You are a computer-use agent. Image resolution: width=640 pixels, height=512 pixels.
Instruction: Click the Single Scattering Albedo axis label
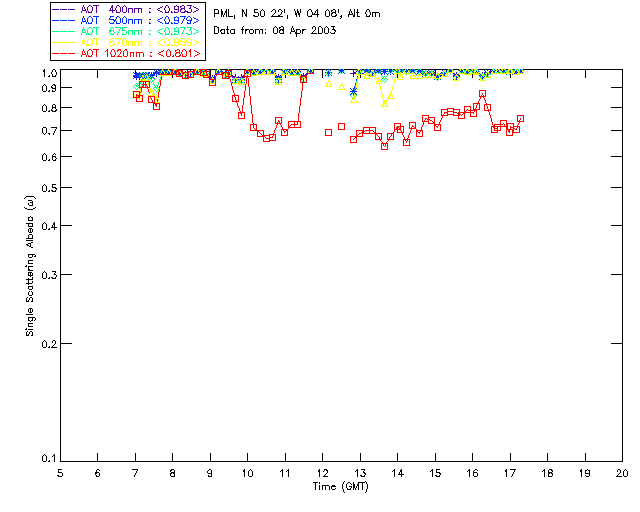[x=30, y=266]
